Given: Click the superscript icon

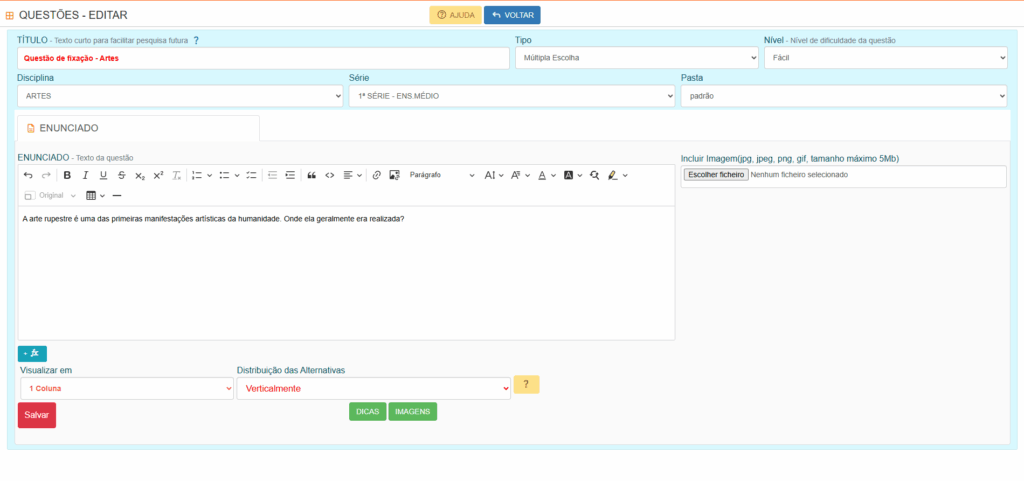Looking at the screenshot, I should coord(158,175).
